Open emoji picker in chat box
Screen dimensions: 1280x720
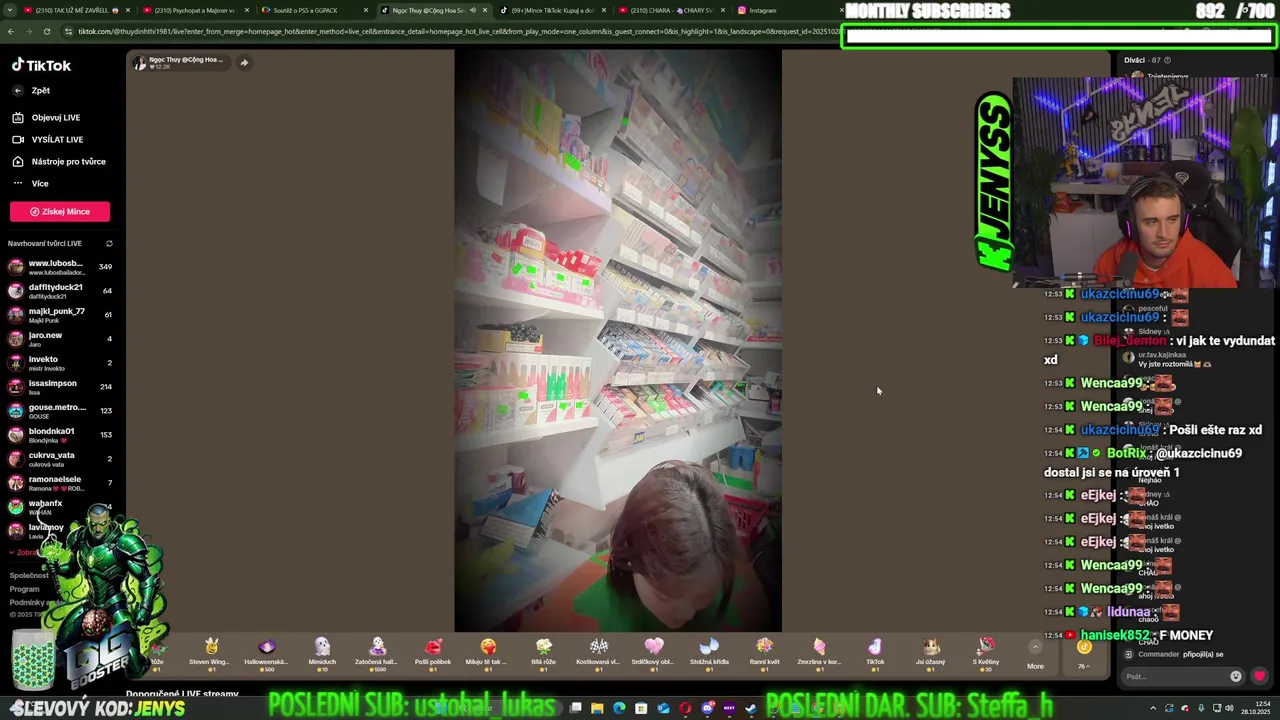tap(1236, 676)
